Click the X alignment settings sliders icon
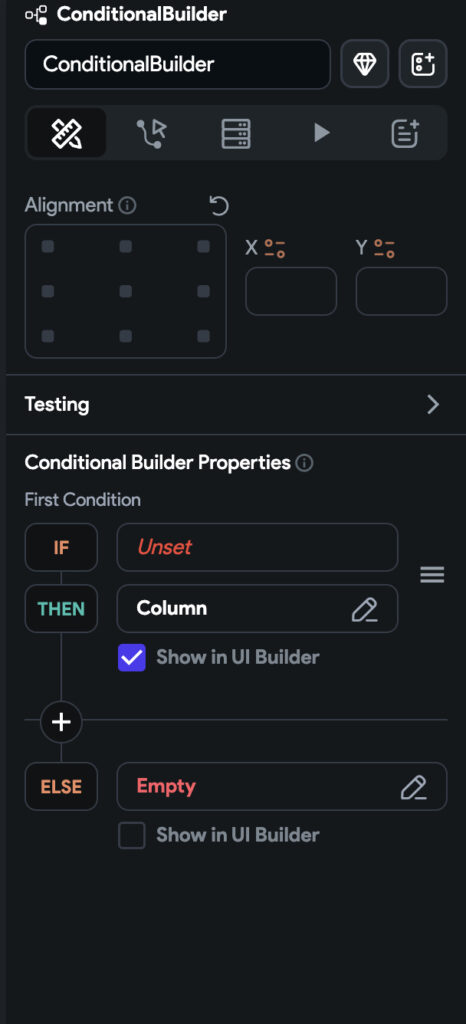The image size is (466, 1024). 275,248
